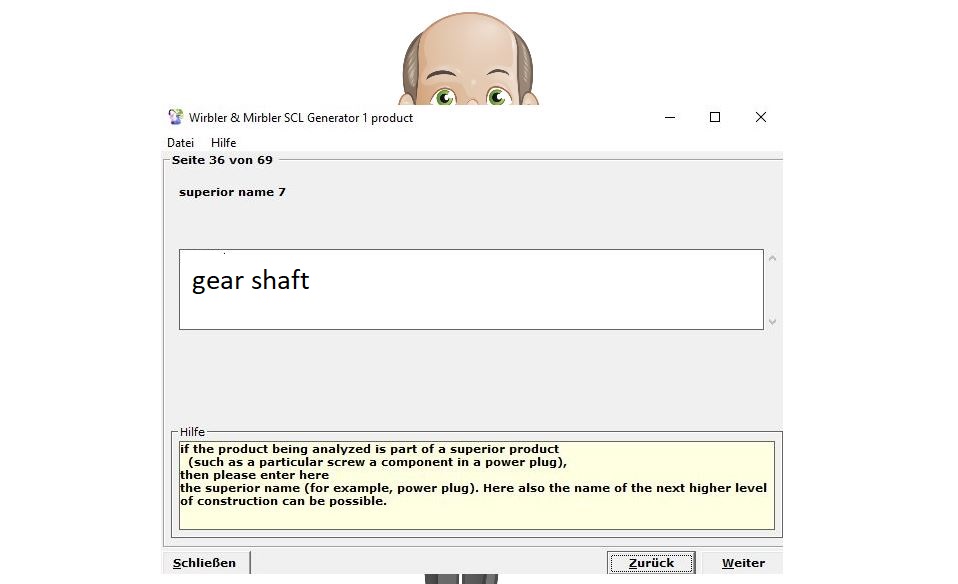Open the Hilfe menu in the menu bar
The image size is (958, 584).
(223, 143)
